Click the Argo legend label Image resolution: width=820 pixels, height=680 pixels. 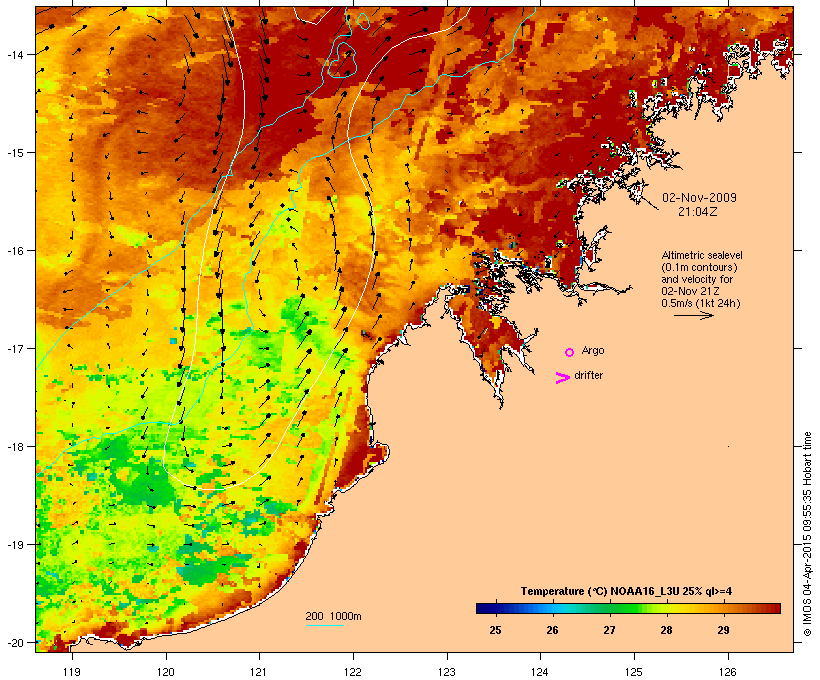tap(593, 350)
